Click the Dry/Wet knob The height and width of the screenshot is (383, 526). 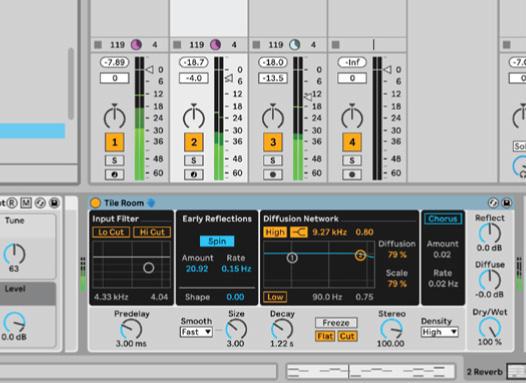490,327
